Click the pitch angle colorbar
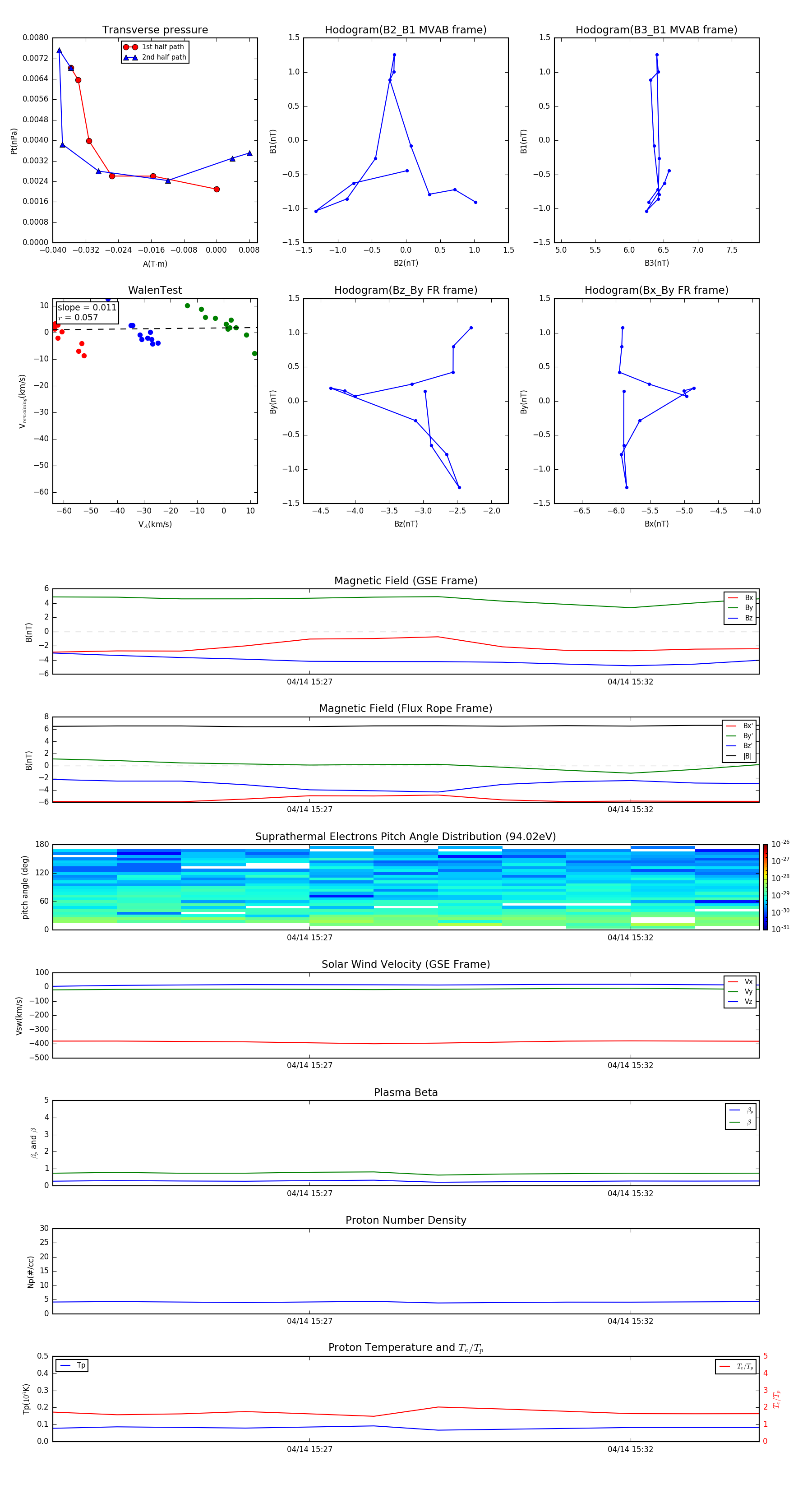 point(765,887)
